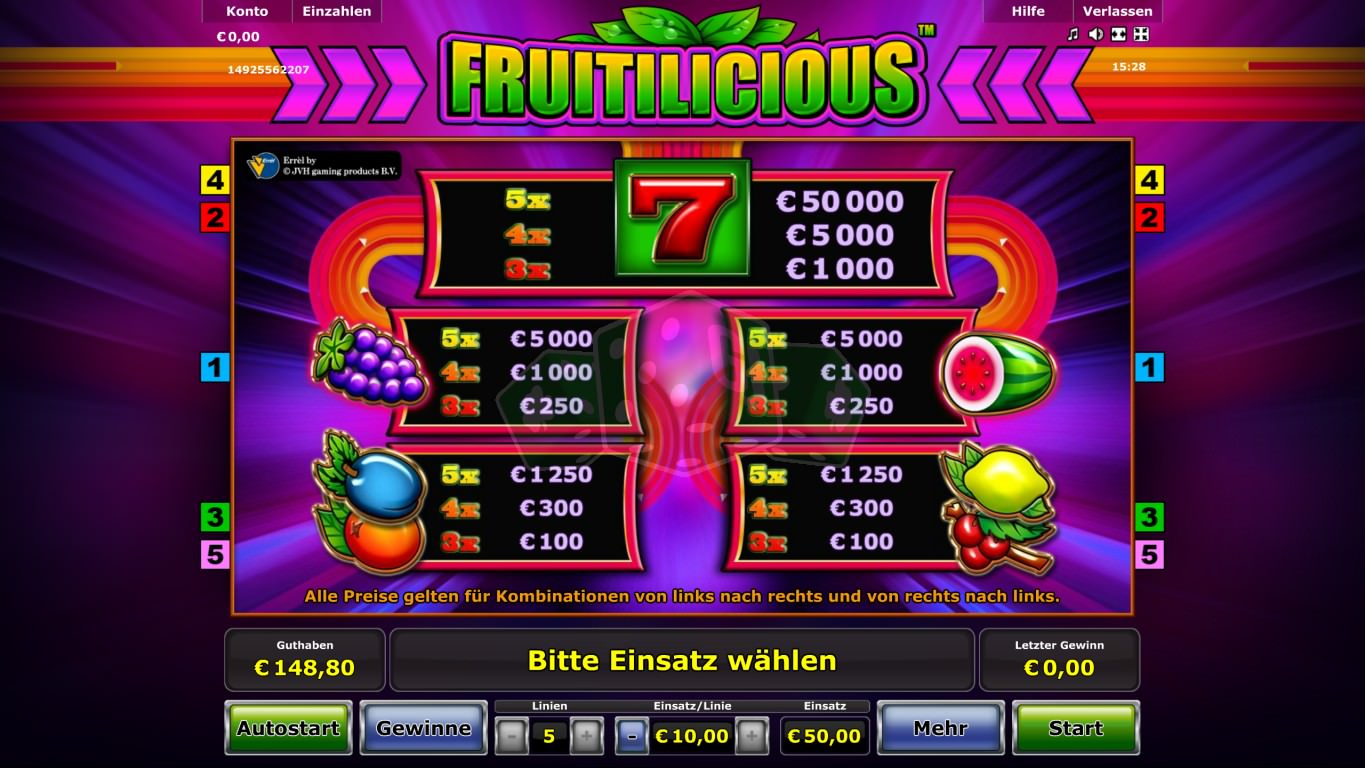The width and height of the screenshot is (1365, 768).
Task: Open the Einzahlen deposit menu
Action: pyautogui.click(x=337, y=11)
